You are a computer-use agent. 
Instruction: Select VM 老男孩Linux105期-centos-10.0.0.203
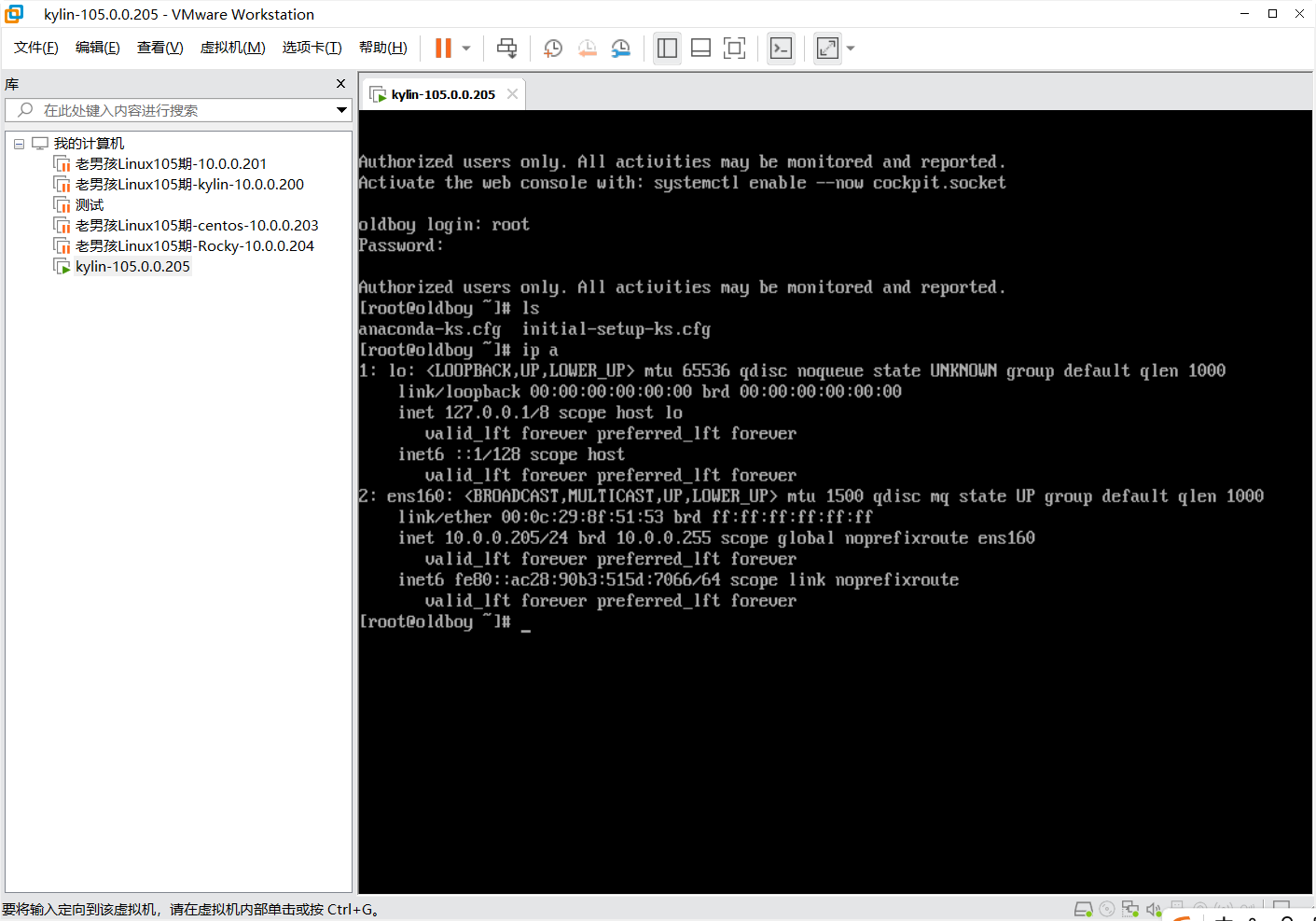197,226
